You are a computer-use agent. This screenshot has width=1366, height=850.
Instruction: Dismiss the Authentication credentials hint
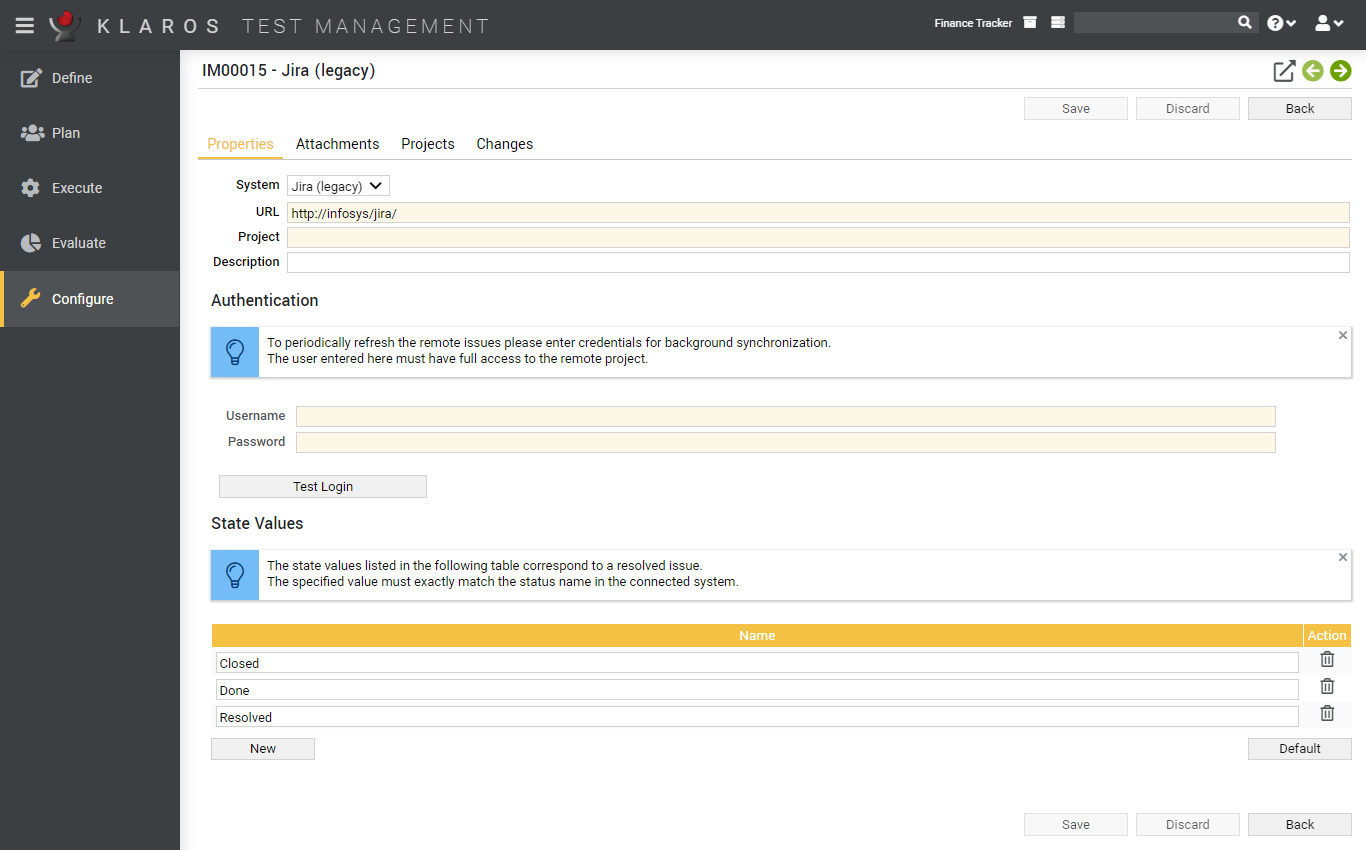pos(1343,334)
